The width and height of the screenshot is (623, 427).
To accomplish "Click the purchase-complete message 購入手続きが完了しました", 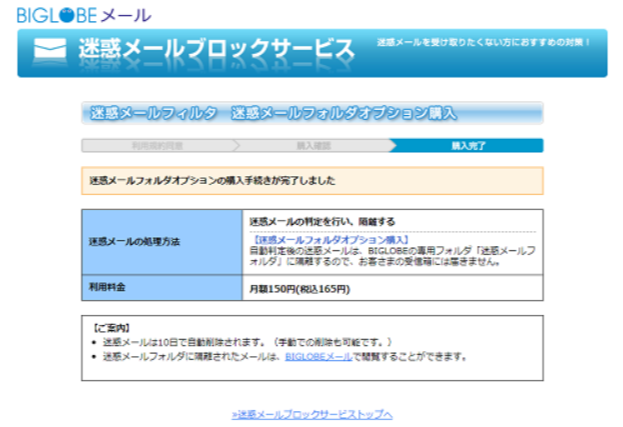I will 212,181.
